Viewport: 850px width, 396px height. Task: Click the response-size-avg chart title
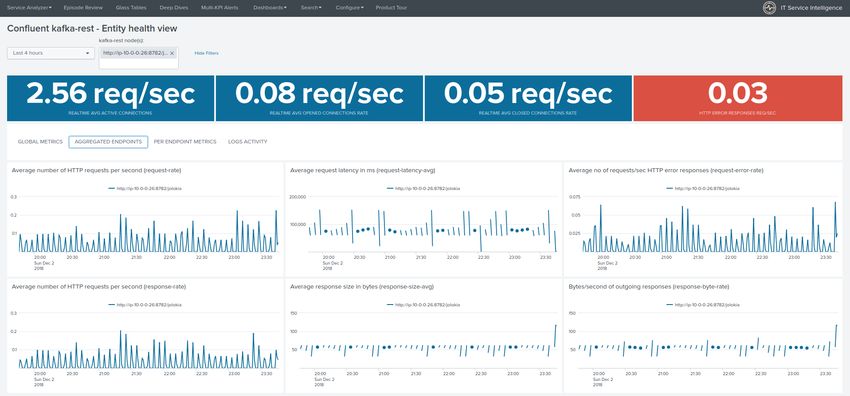[x=362, y=287]
